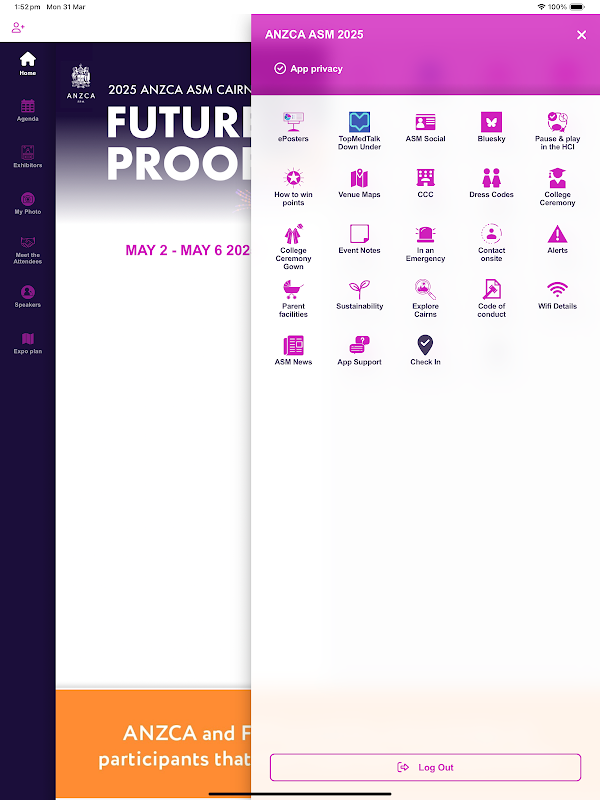Close the ANZCA ASM 2025 panel
This screenshot has width=600, height=800.
tap(581, 35)
